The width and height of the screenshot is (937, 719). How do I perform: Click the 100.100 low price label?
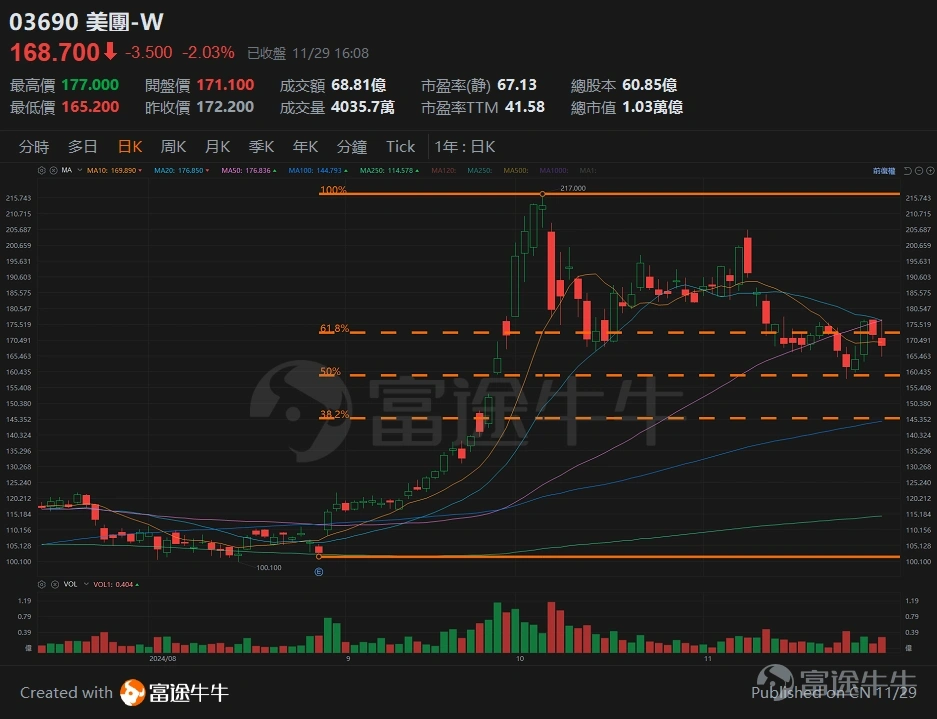269,567
